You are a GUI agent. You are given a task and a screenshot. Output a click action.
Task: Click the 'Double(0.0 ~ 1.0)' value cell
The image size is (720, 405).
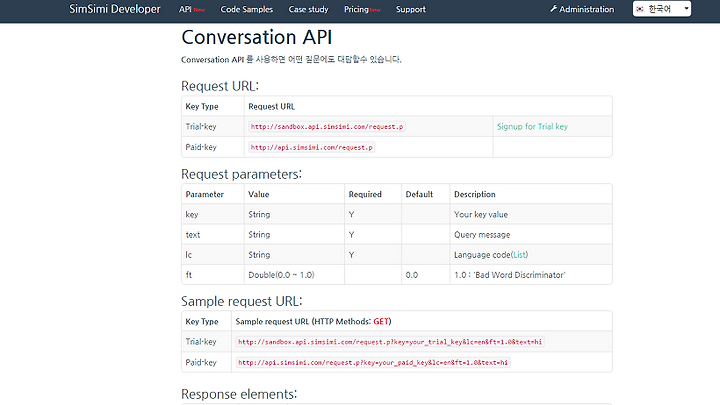294,275
